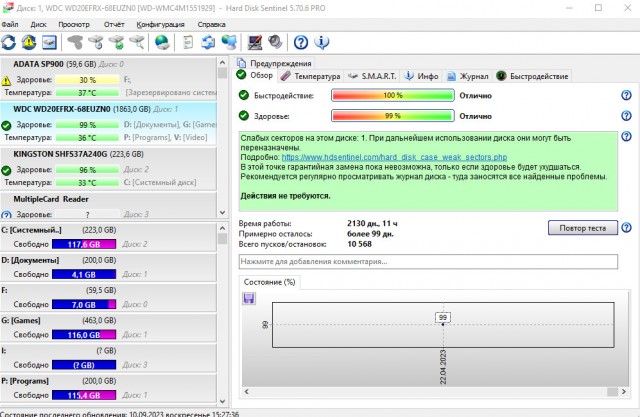This screenshot has width=640, height=417.
Task: Click the save floppy icon above chart
Action: (x=249, y=299)
